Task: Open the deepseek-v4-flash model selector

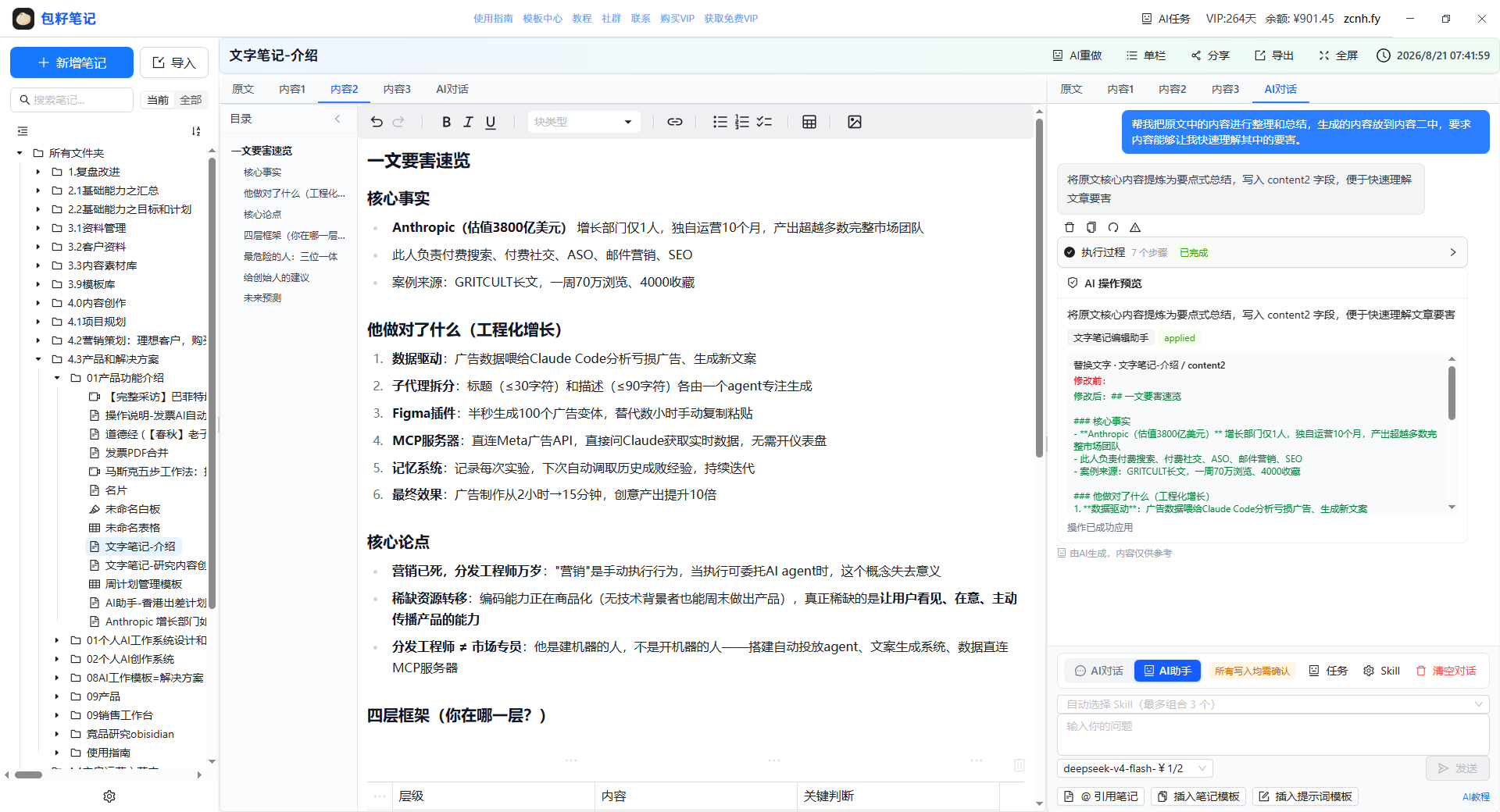Action: (1134, 768)
